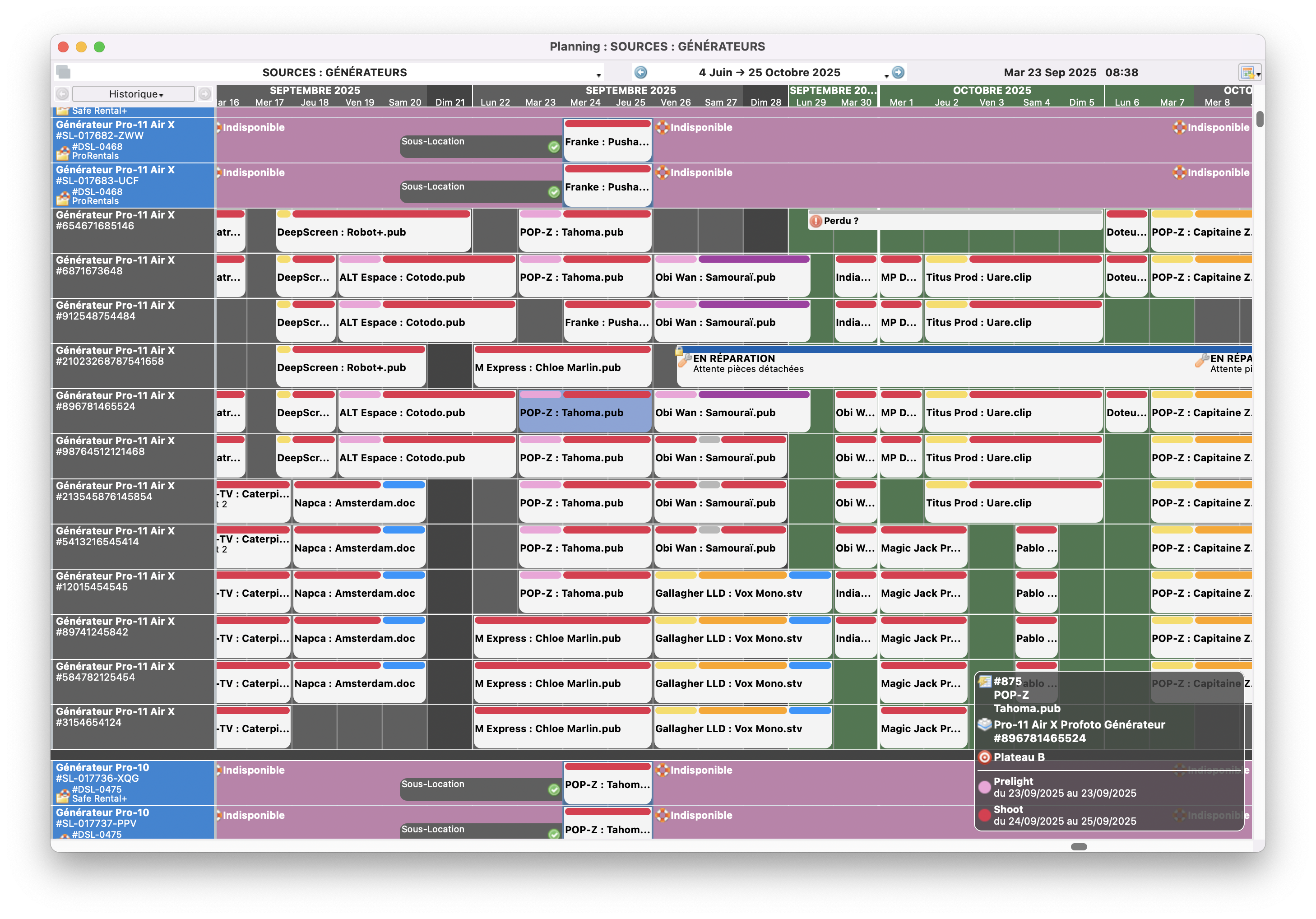
Task: Click first Sous-Location green checkmark
Action: [x=554, y=147]
